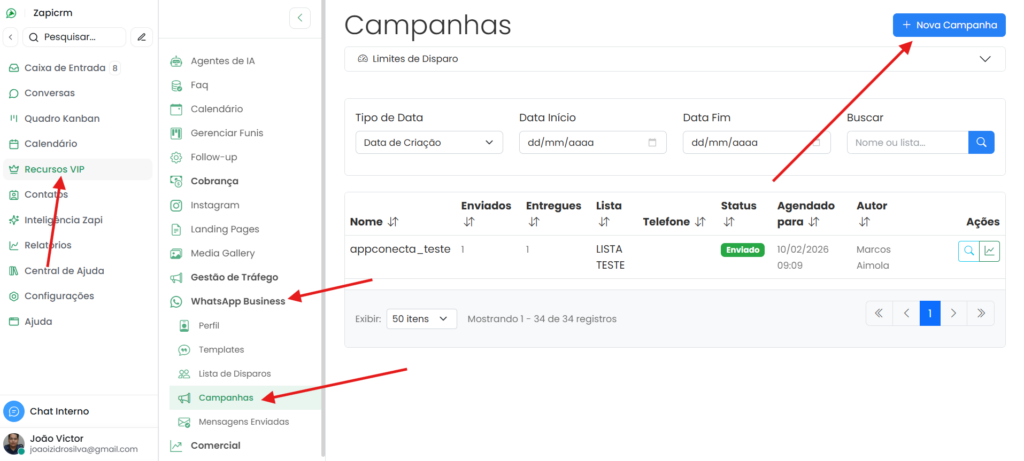Viewport: 1024px width, 461px height.
Task: Open the Chat Interno bubble icon
Action: point(14,411)
